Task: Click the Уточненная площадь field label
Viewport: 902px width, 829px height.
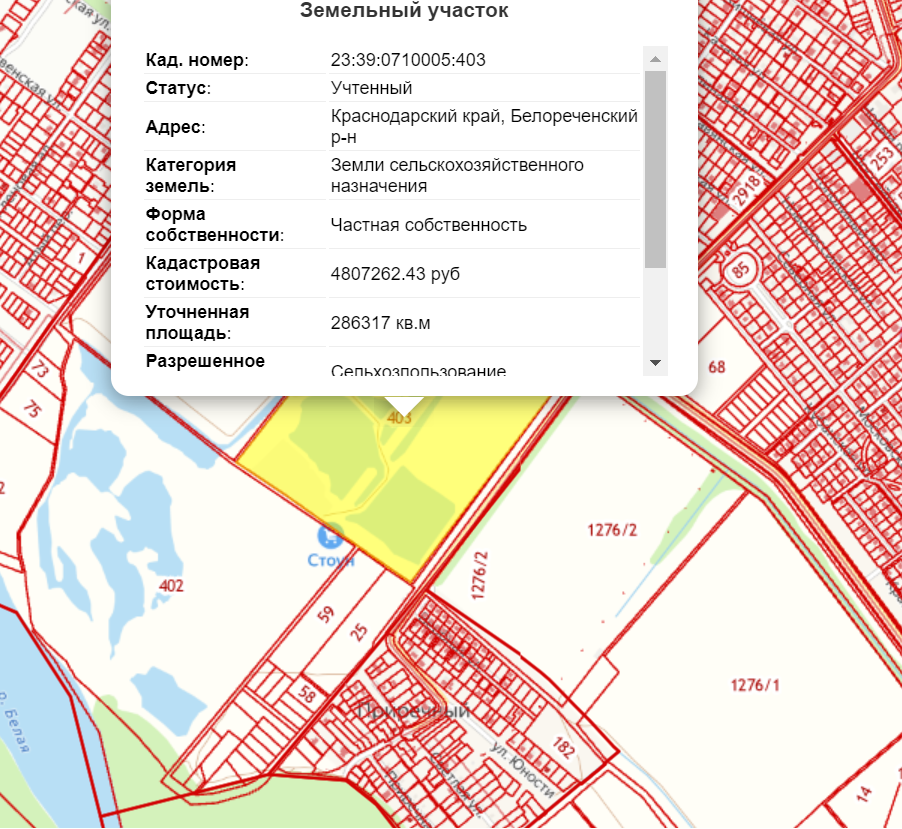Action: pos(197,322)
